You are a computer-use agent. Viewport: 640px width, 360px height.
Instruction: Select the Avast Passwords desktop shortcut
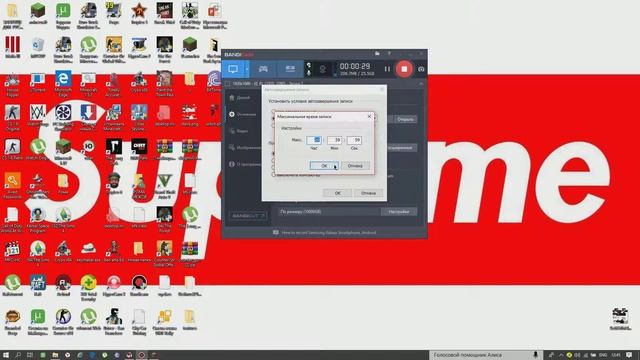(x=12, y=186)
